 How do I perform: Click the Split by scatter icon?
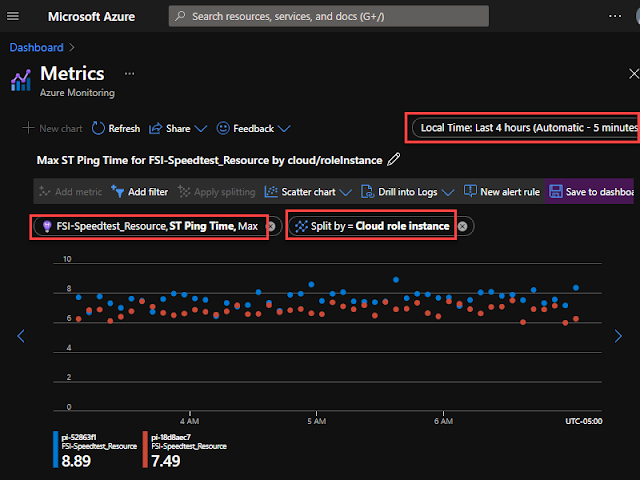coord(301,226)
